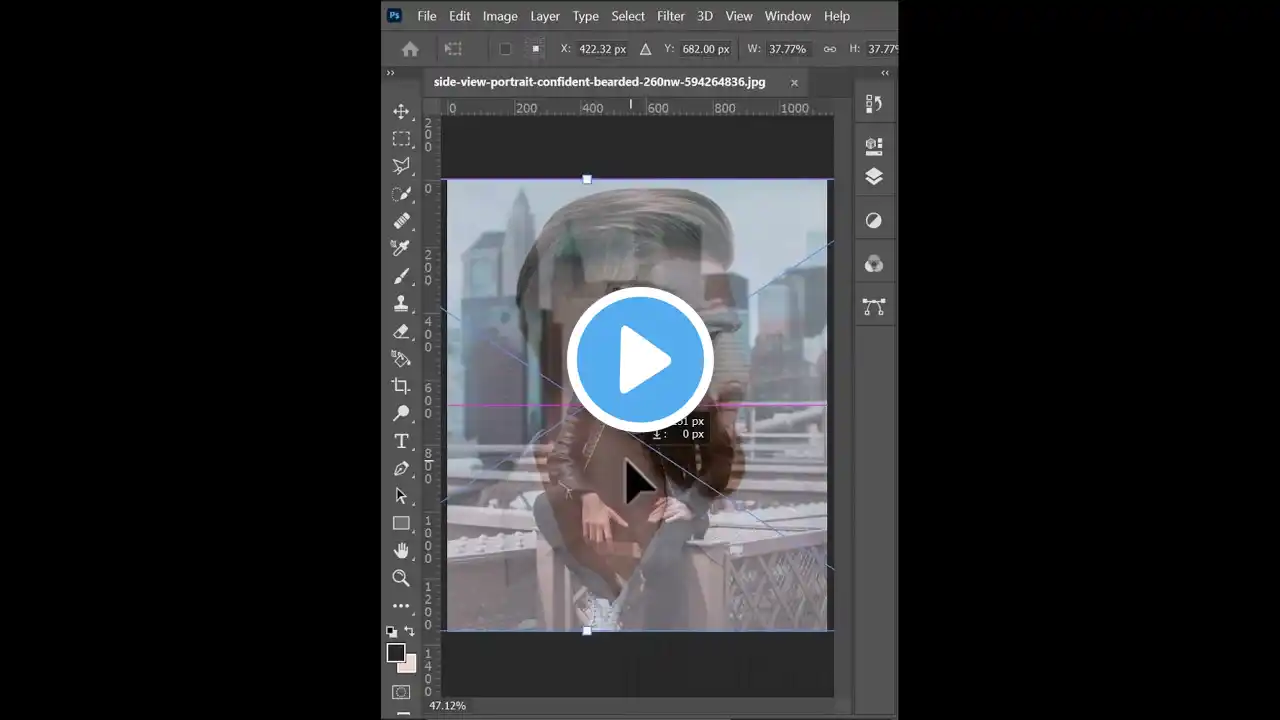The height and width of the screenshot is (720, 1280).
Task: Select the Crop tool
Action: coord(401,386)
